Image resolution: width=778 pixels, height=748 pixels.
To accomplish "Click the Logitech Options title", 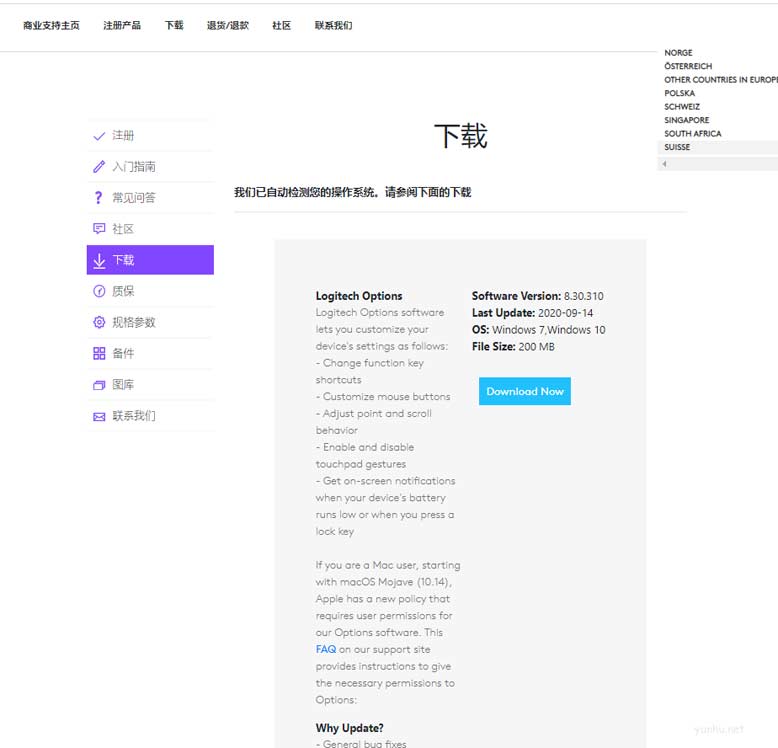I will (359, 296).
